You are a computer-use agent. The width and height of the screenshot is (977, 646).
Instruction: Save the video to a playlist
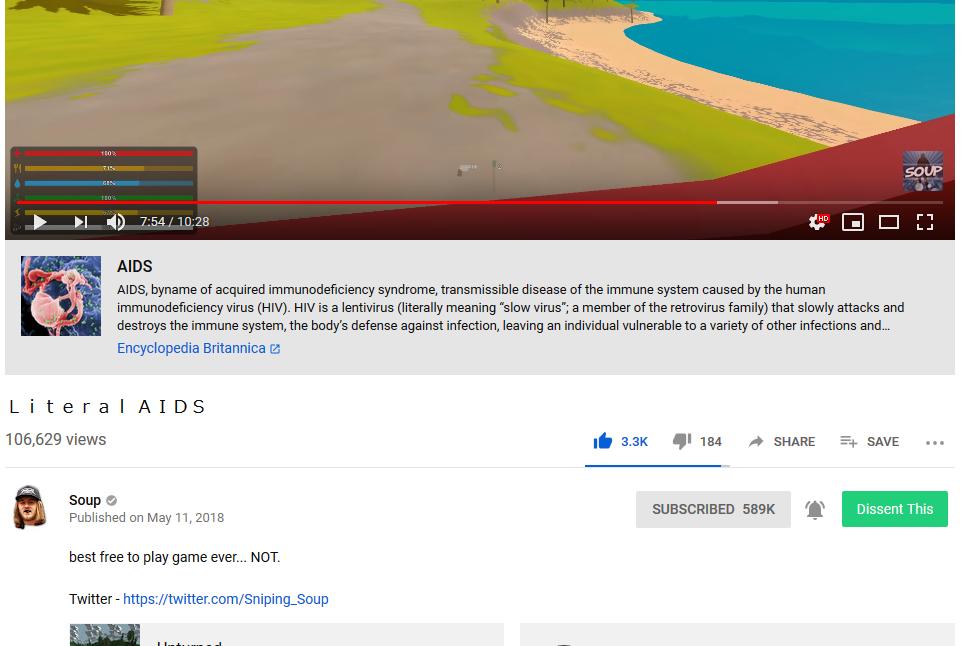(869, 442)
